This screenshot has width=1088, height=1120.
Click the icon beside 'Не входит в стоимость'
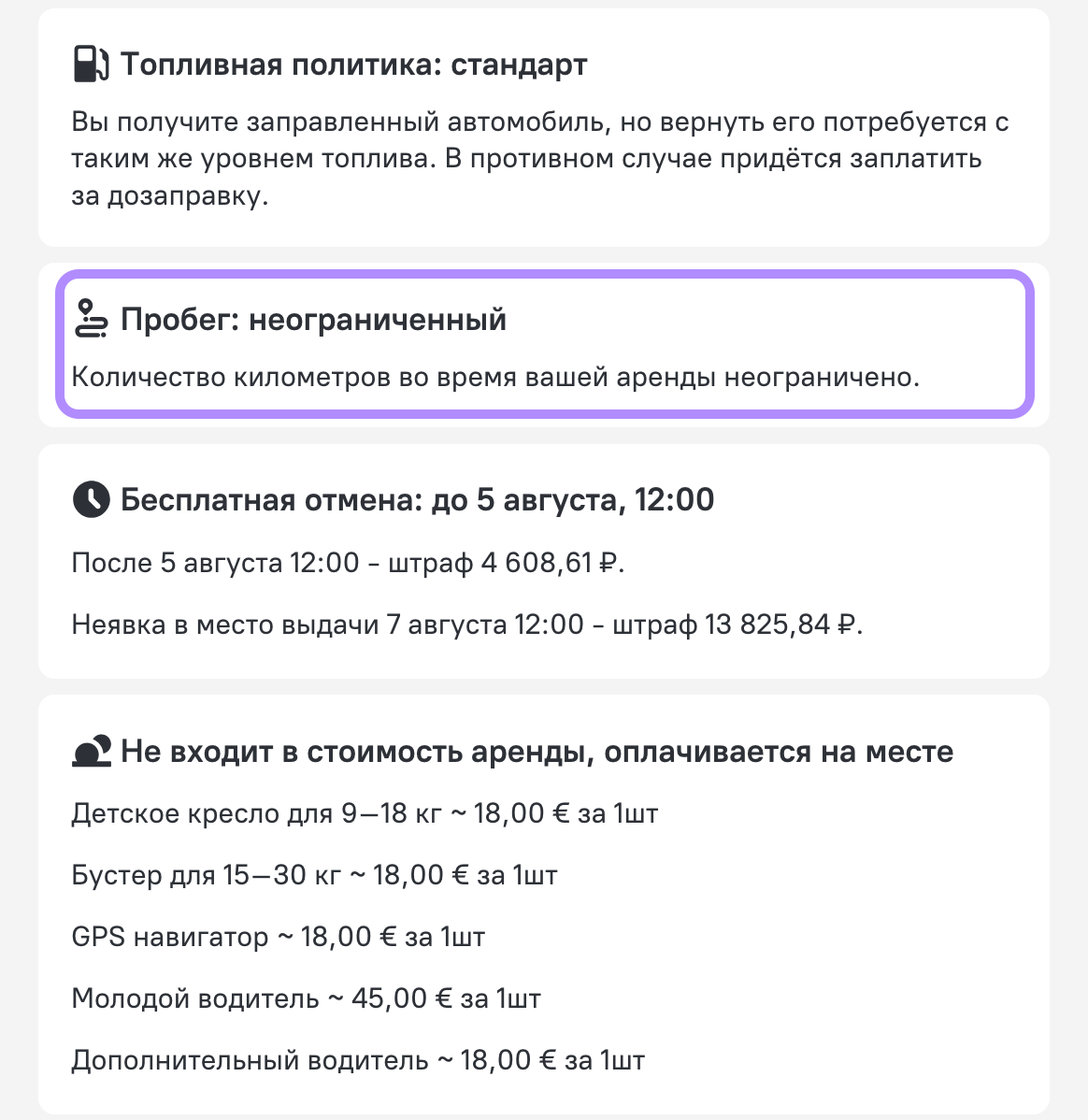click(91, 752)
